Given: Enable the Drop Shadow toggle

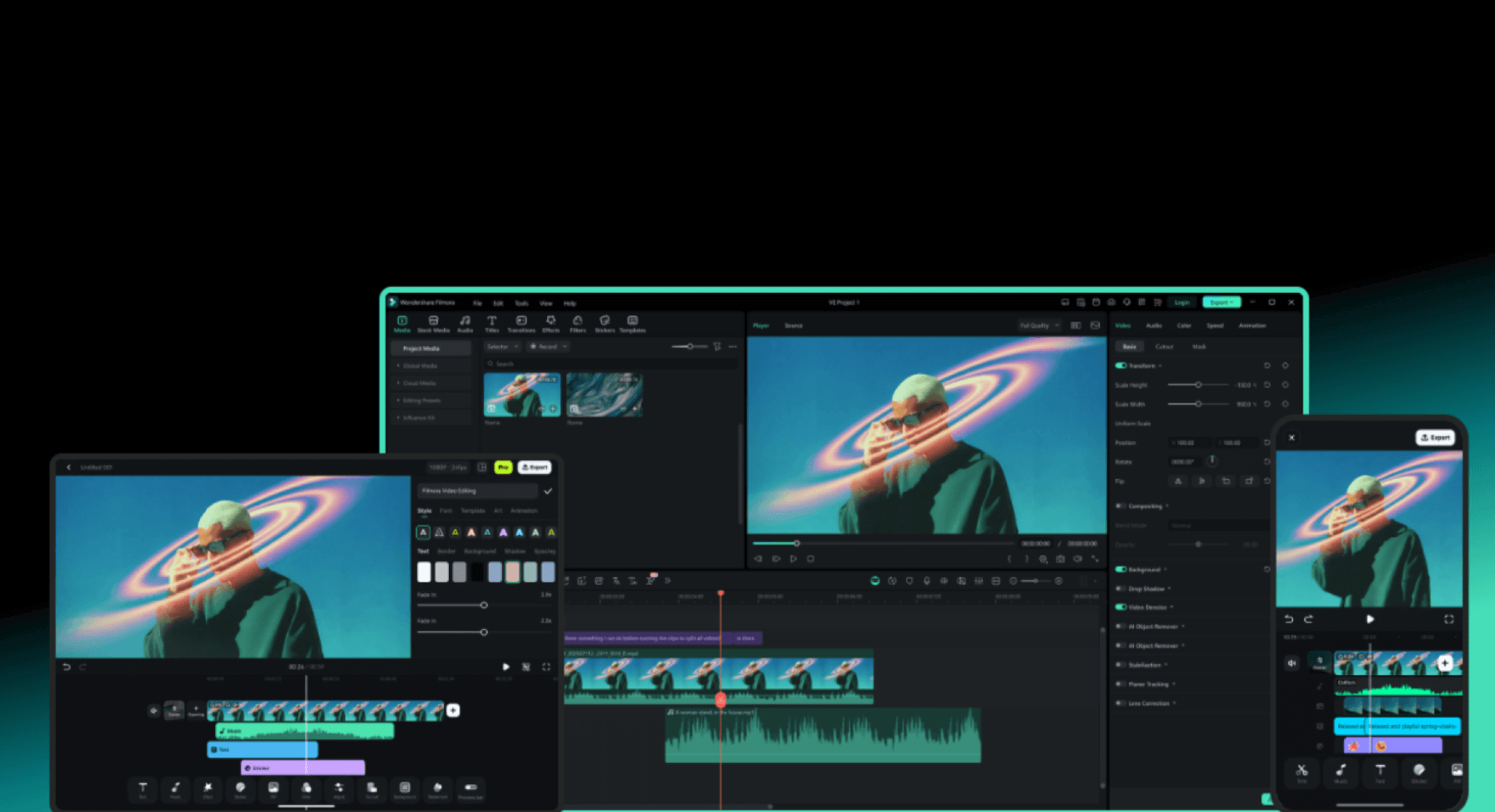Looking at the screenshot, I should (1121, 589).
